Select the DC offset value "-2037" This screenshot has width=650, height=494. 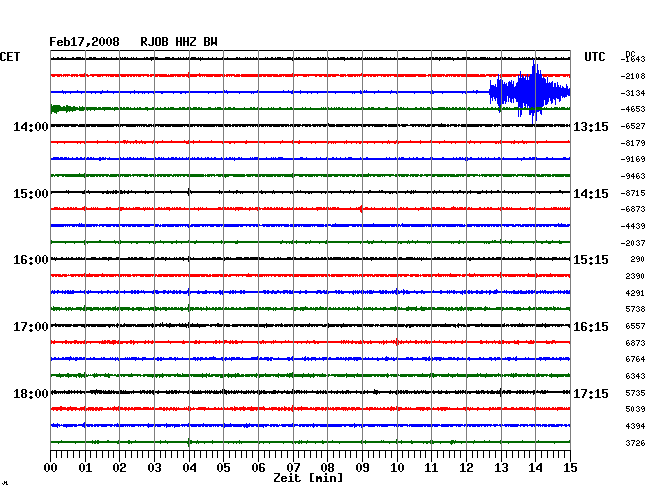point(633,243)
